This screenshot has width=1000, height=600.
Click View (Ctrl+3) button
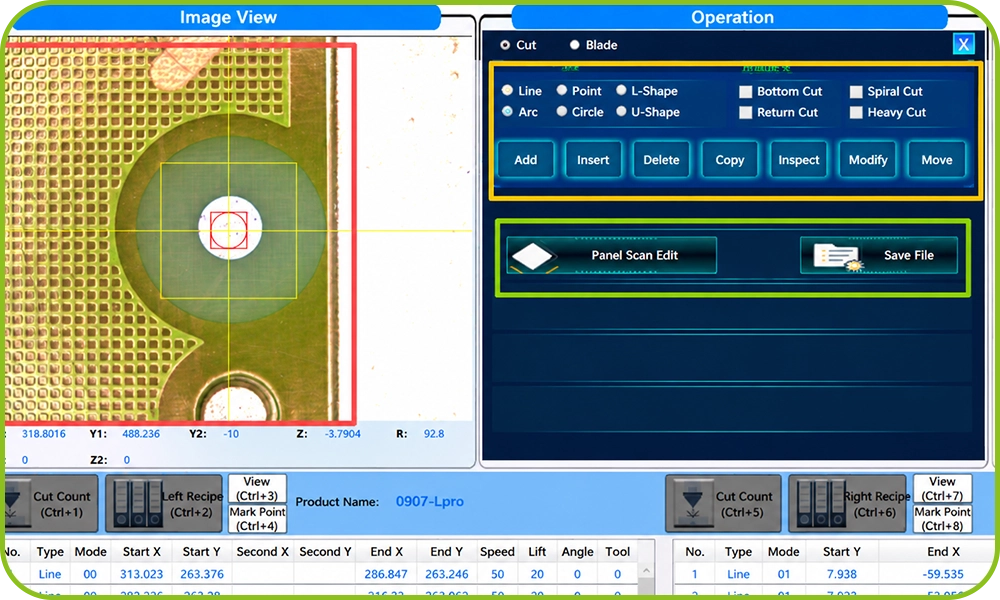click(x=257, y=488)
